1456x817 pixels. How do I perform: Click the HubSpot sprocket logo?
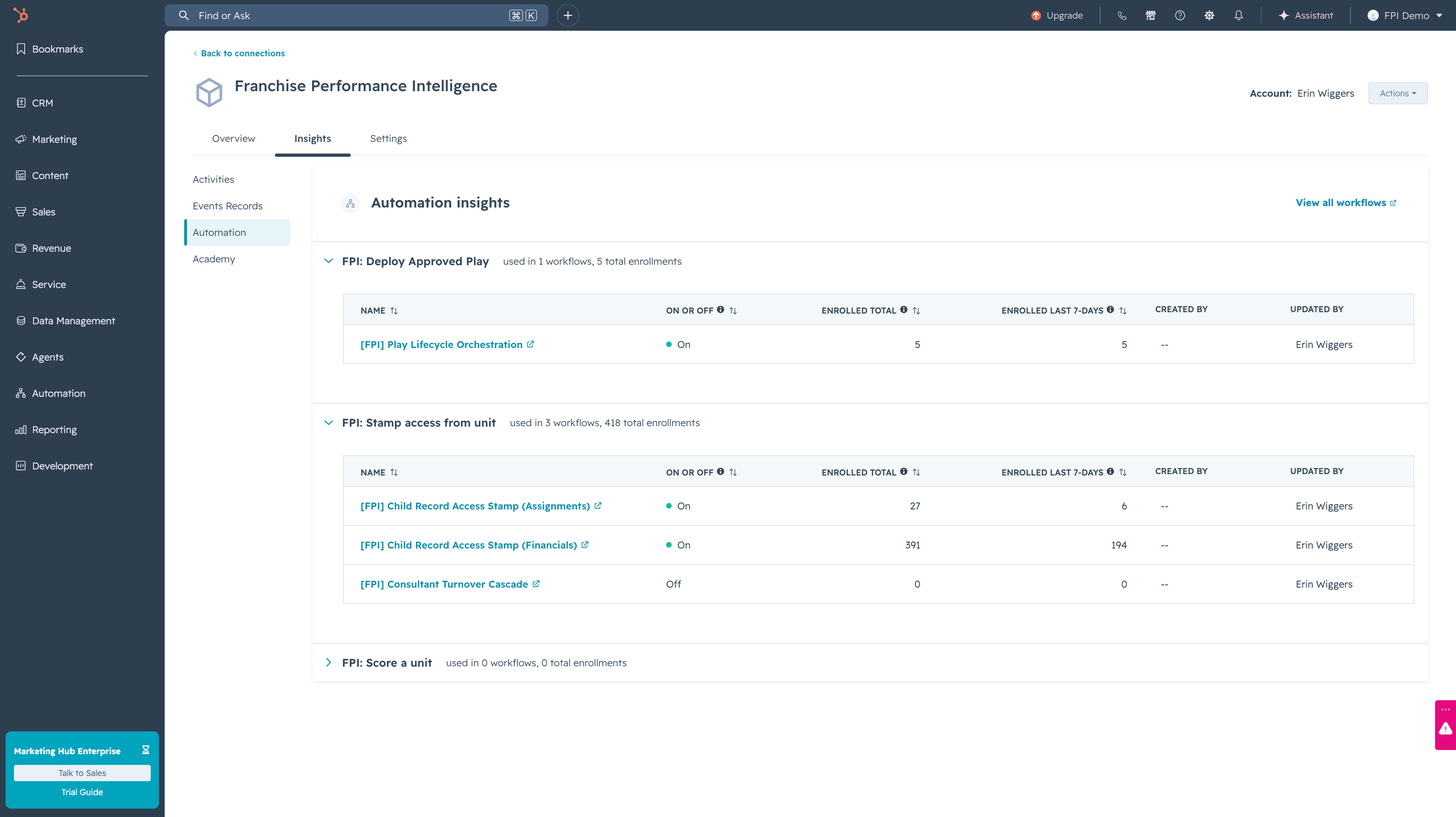[x=20, y=15]
